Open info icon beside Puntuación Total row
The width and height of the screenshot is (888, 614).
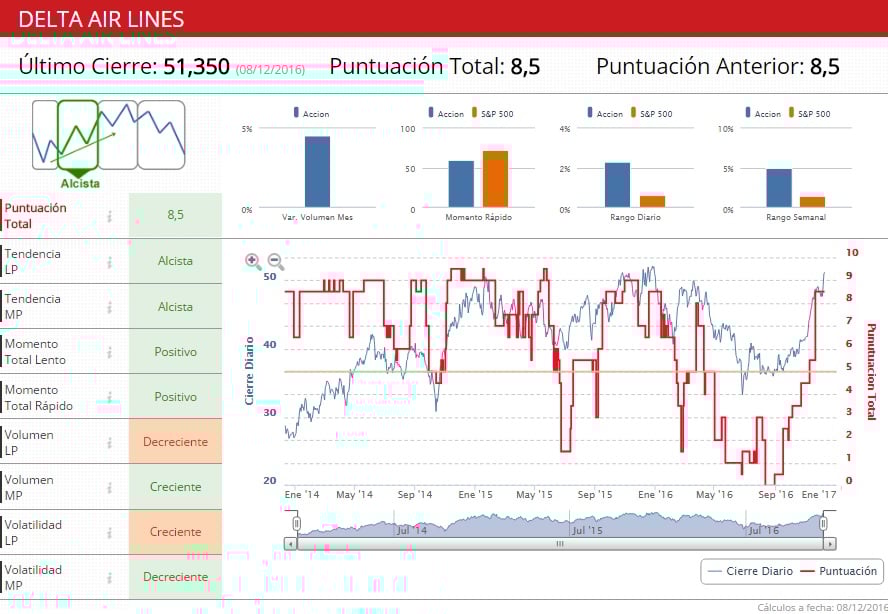(x=110, y=216)
